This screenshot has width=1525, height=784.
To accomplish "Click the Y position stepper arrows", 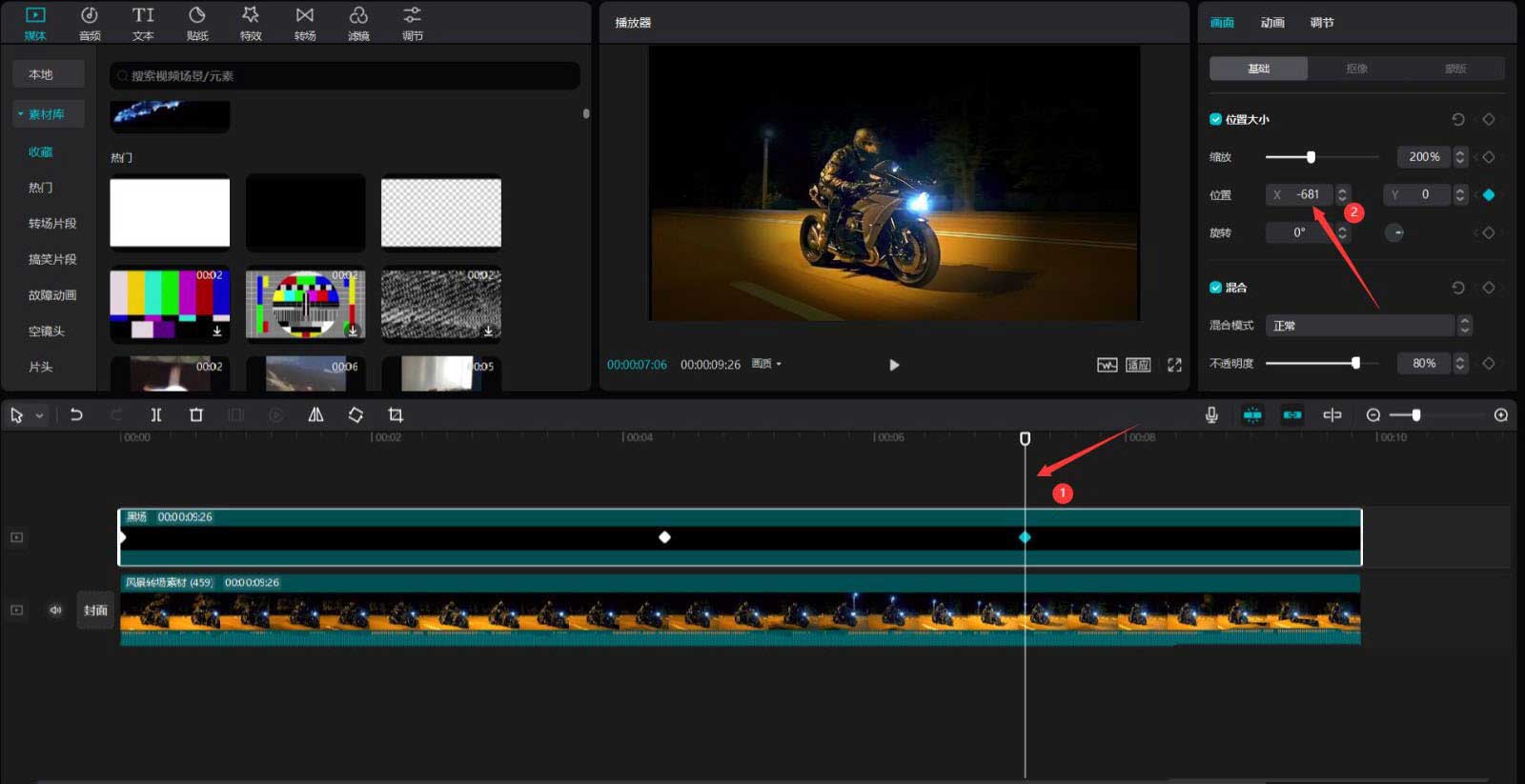I will click(x=1459, y=194).
